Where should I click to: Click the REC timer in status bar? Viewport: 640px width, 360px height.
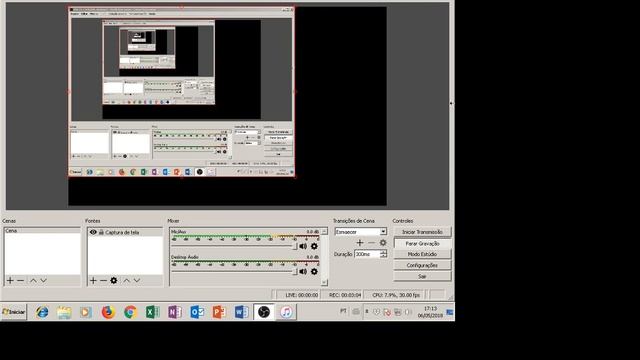pyautogui.click(x=345, y=295)
